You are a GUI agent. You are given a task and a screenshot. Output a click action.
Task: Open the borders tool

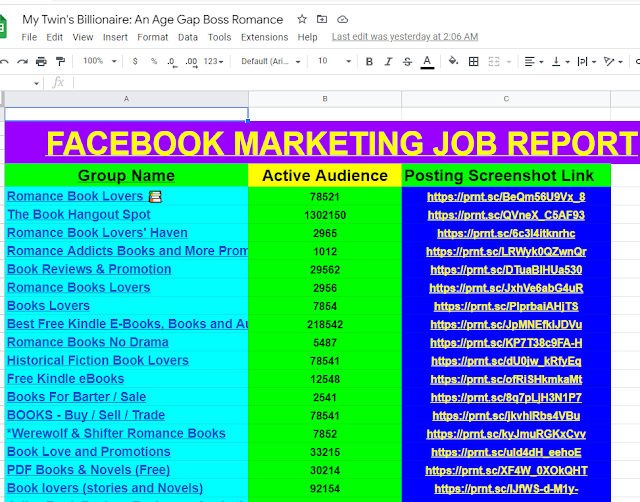[x=473, y=62]
